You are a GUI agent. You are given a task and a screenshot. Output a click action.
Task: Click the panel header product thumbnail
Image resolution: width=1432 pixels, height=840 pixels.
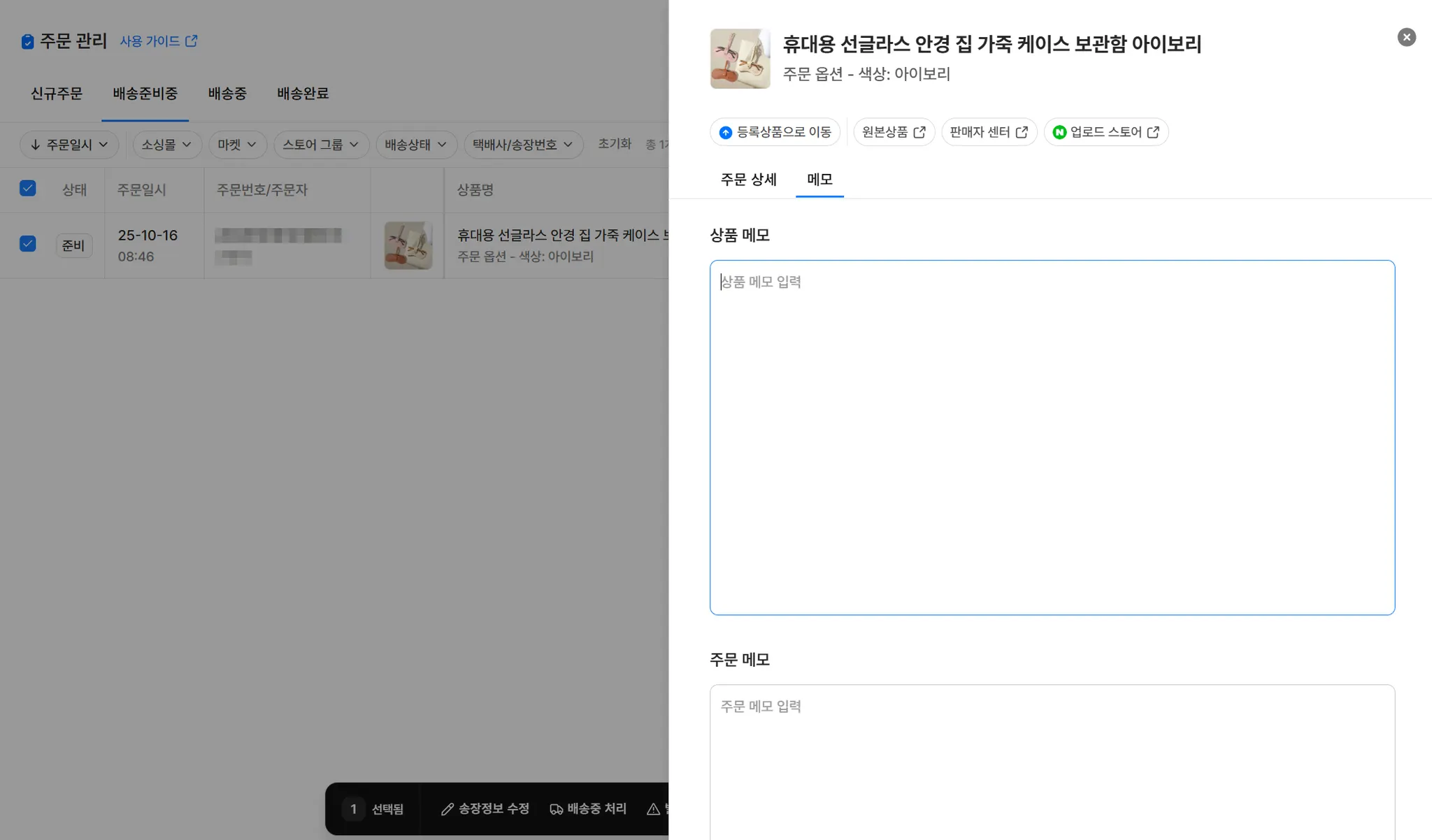tap(740, 59)
